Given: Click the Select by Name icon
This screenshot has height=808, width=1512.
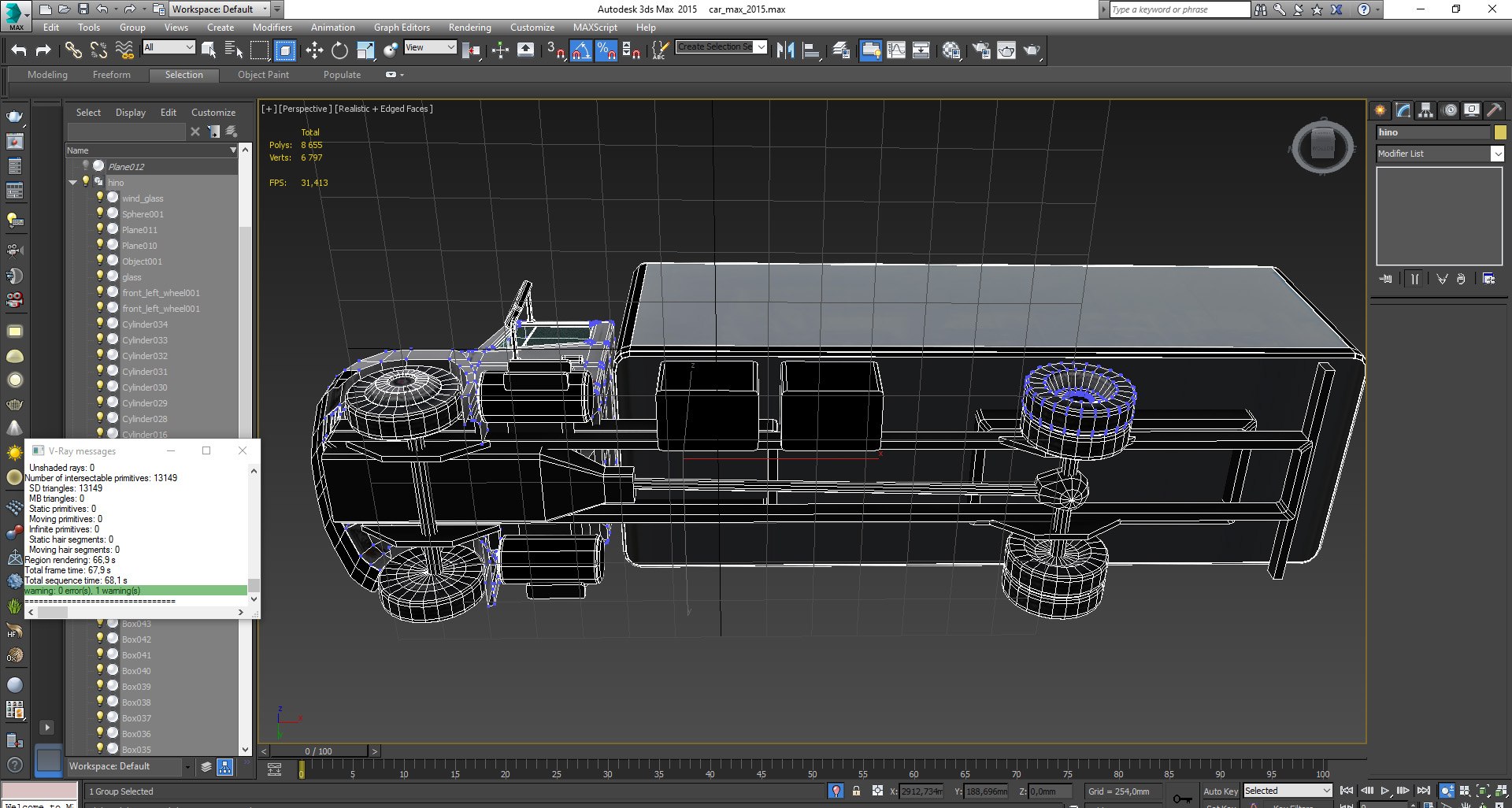Looking at the screenshot, I should 234,50.
